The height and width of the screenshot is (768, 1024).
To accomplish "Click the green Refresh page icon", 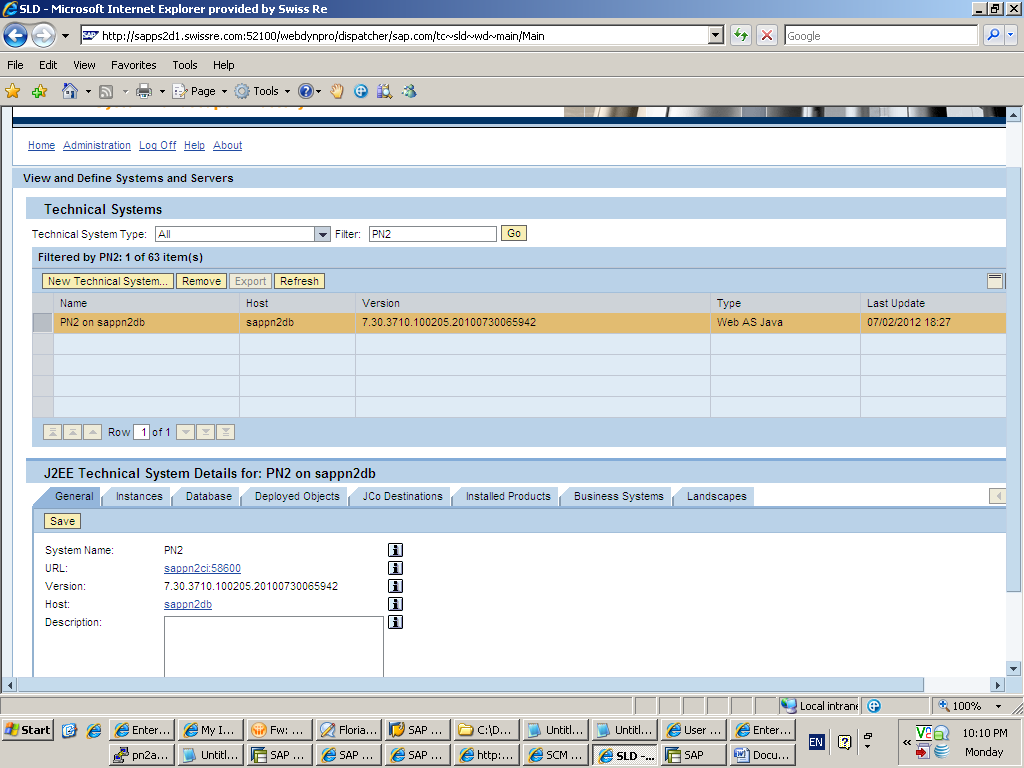I will 741,35.
